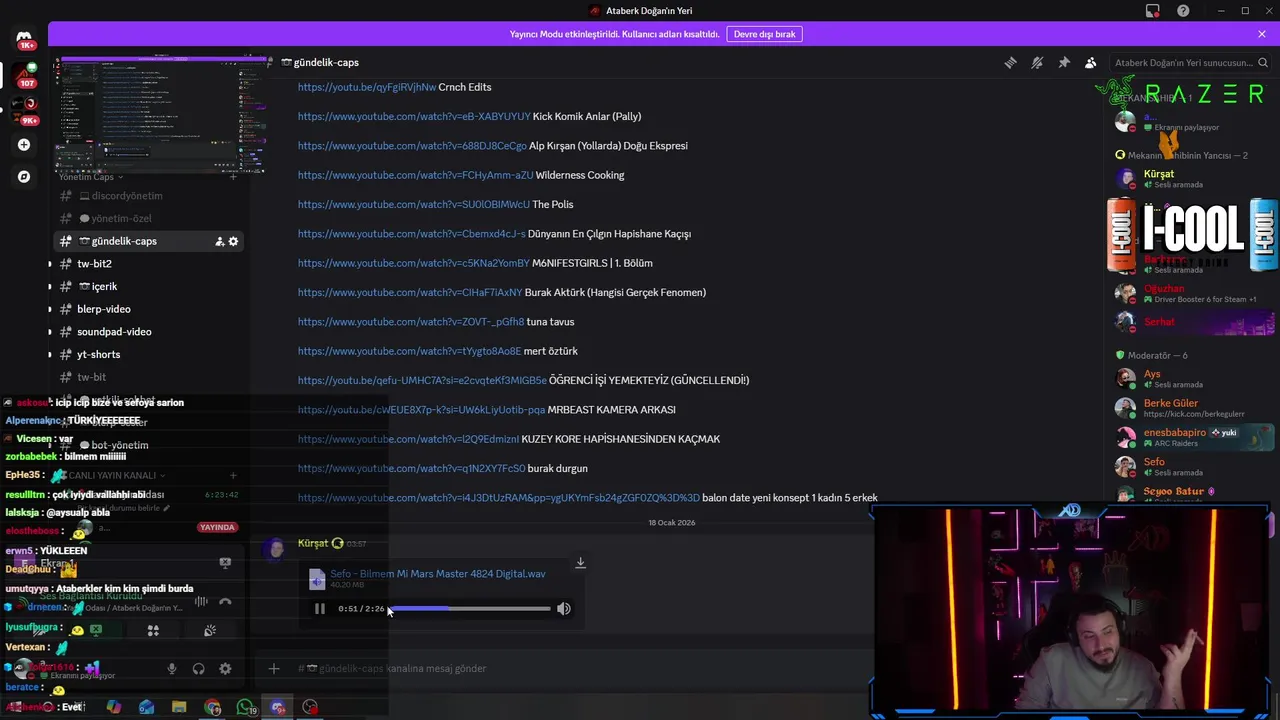Open Burak Aktürk video link
The width and height of the screenshot is (1280, 720).
coord(410,292)
